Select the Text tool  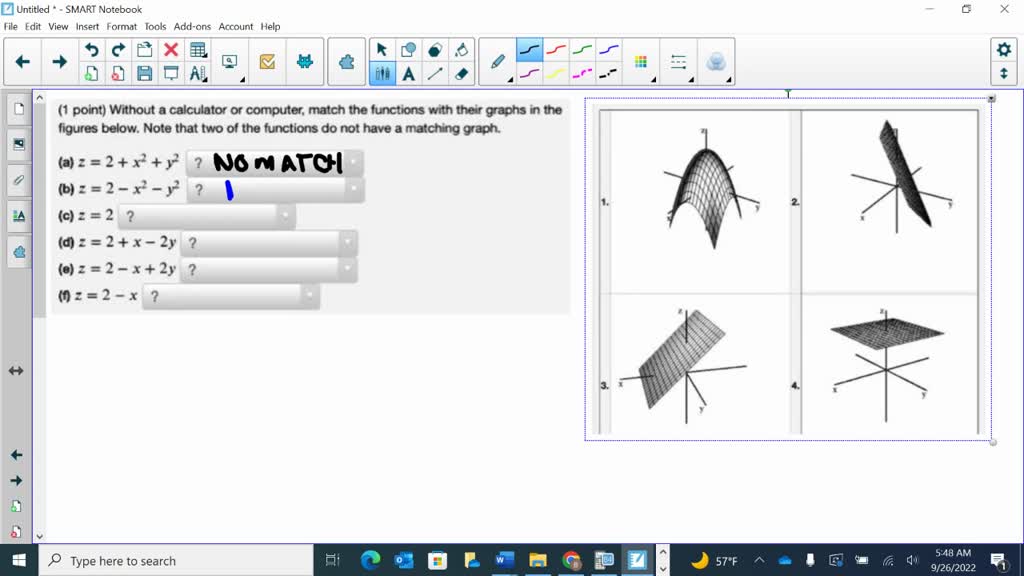(x=408, y=72)
